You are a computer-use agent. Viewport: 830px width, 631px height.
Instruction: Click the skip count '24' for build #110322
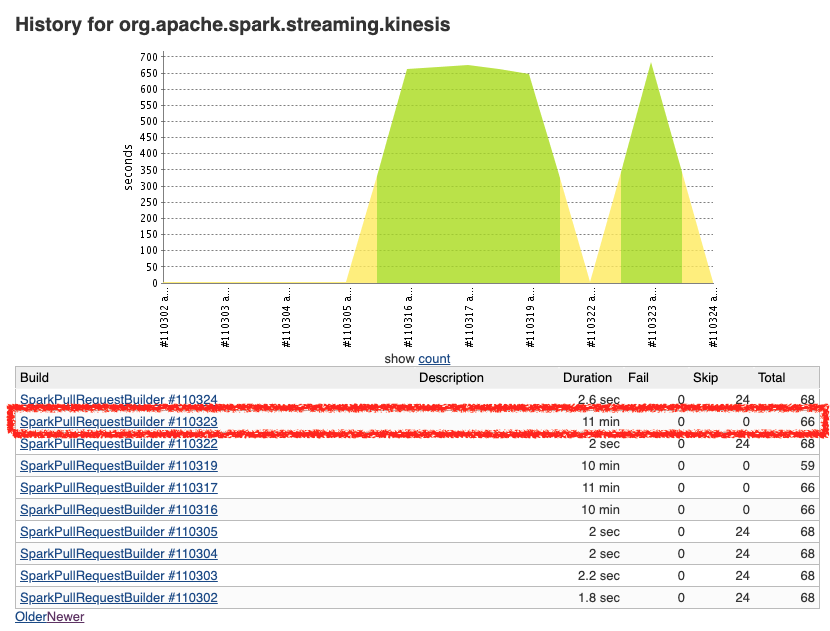[x=742, y=444]
